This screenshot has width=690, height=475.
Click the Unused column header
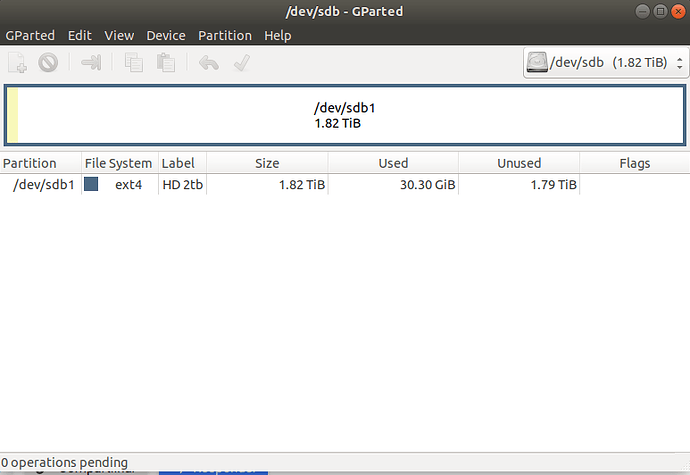tap(519, 163)
